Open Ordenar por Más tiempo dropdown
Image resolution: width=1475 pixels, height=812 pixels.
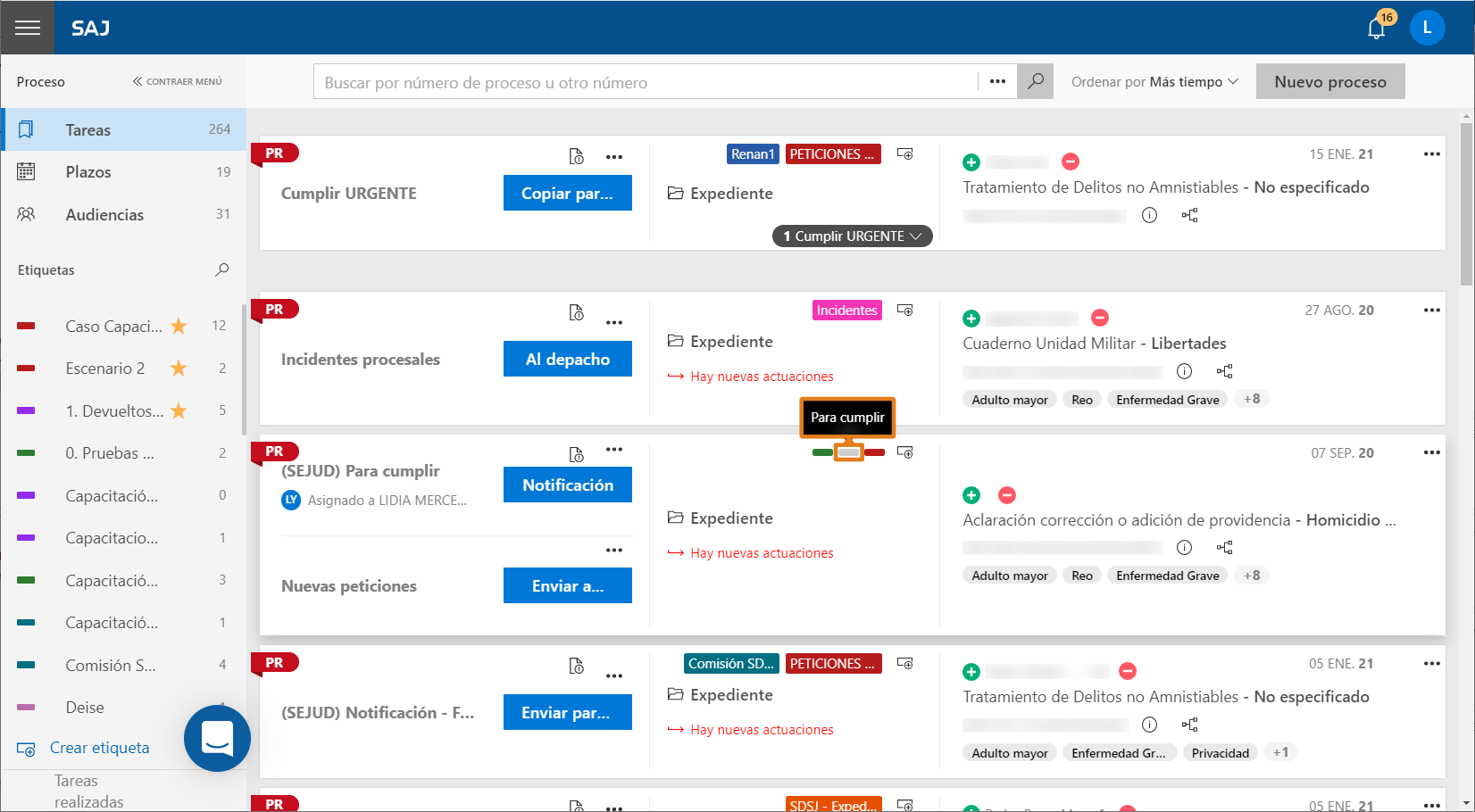[1154, 81]
